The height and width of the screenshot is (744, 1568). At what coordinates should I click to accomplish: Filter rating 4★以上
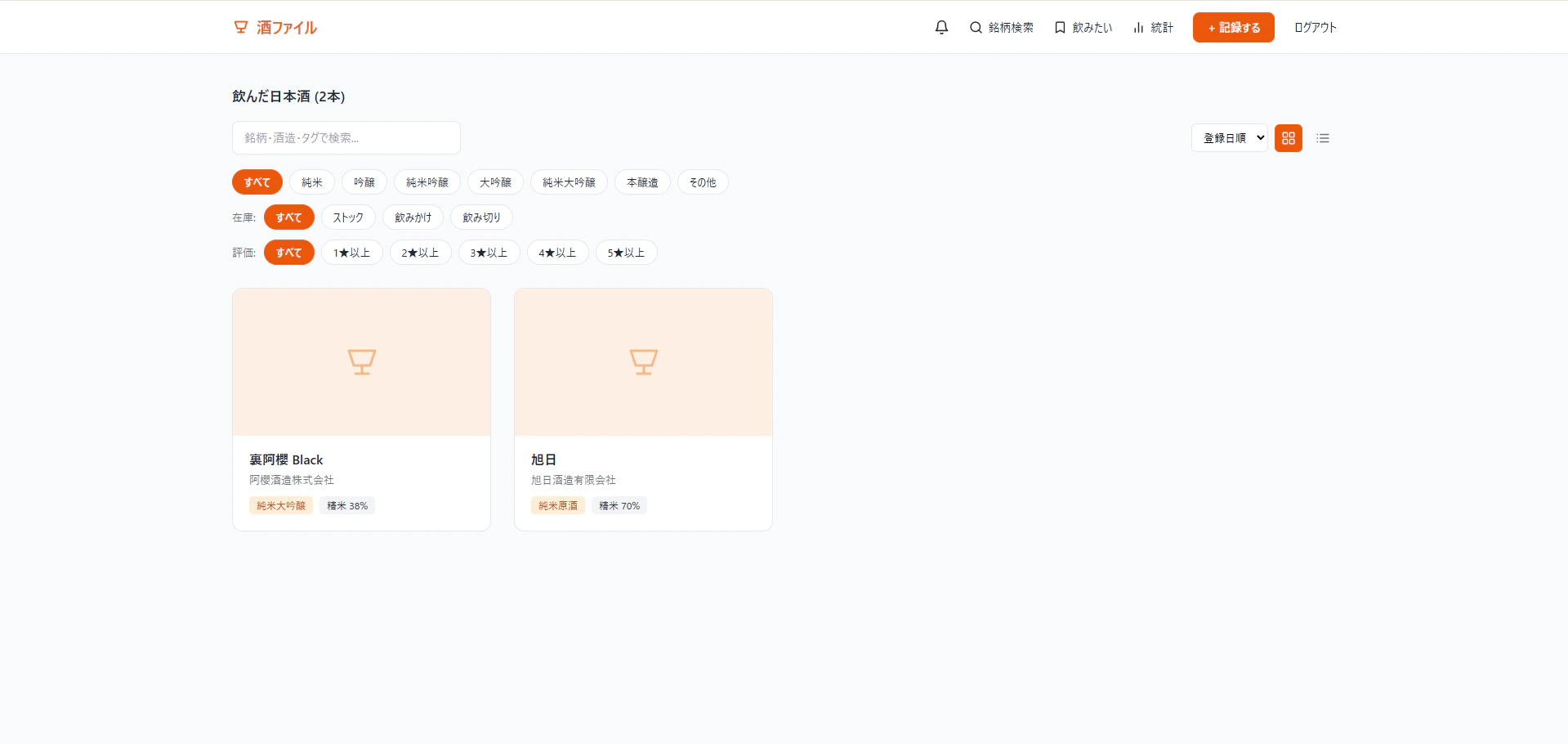tap(557, 252)
